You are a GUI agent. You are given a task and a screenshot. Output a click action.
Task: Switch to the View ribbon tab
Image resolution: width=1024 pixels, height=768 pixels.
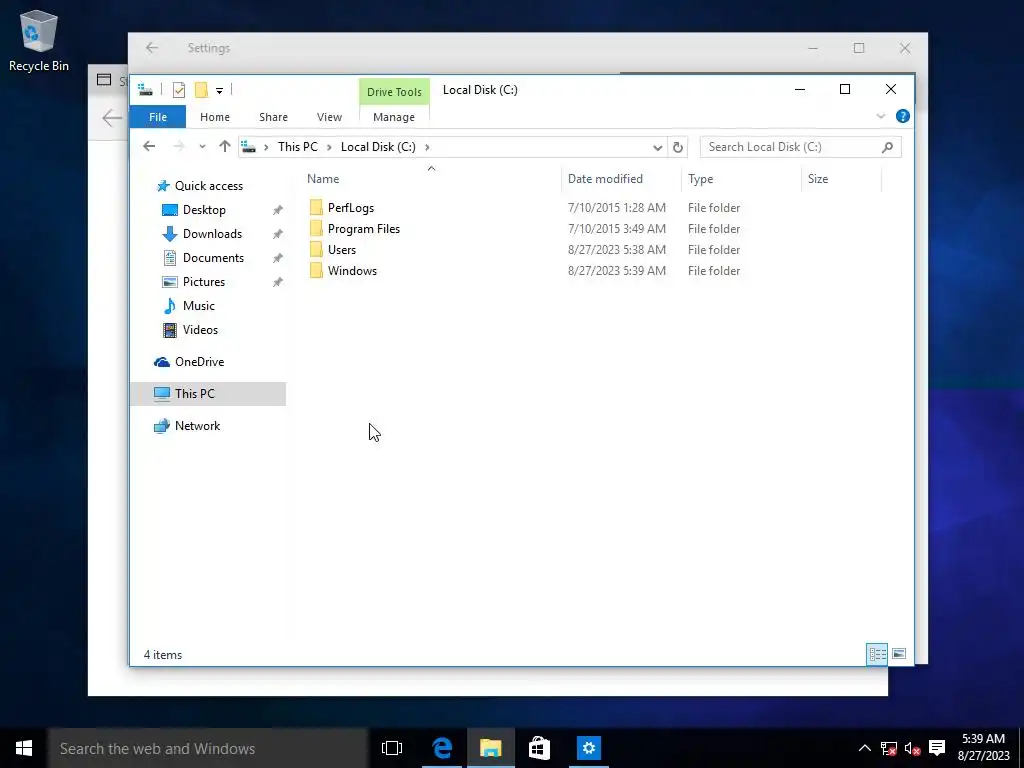(x=329, y=117)
